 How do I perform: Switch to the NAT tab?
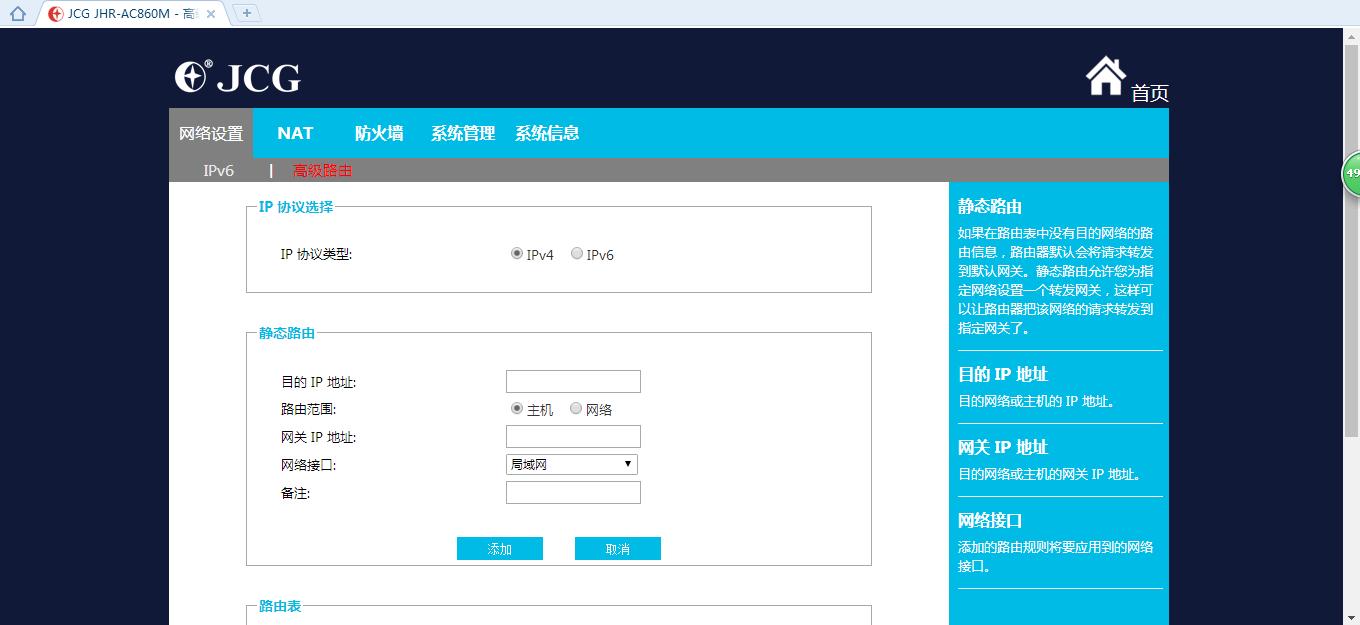(293, 132)
